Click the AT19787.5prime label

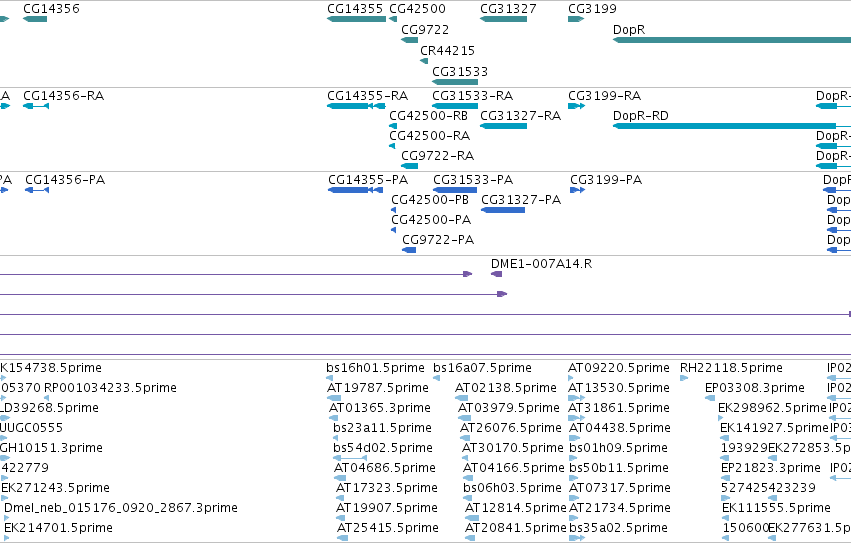(378, 388)
